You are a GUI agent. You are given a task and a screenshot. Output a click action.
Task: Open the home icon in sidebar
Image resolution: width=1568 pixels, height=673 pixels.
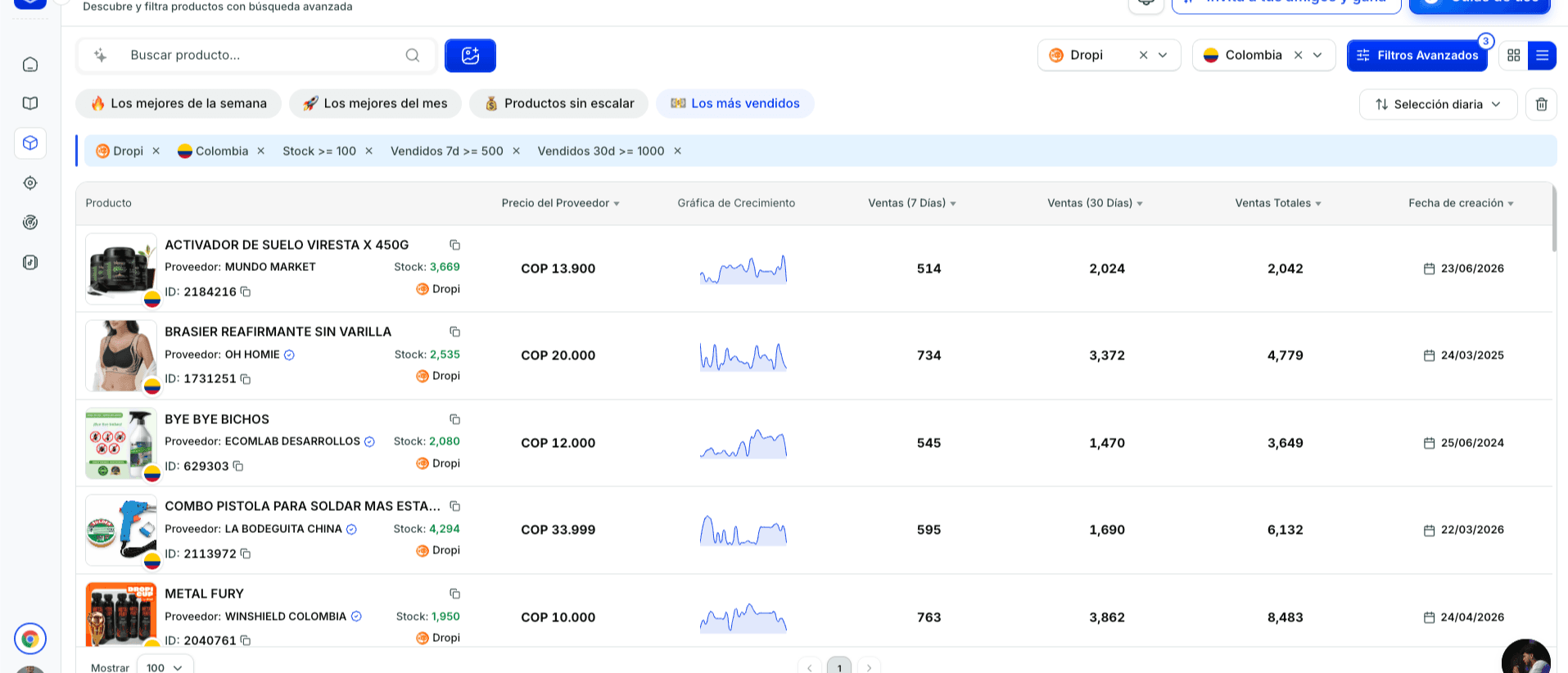(x=30, y=64)
